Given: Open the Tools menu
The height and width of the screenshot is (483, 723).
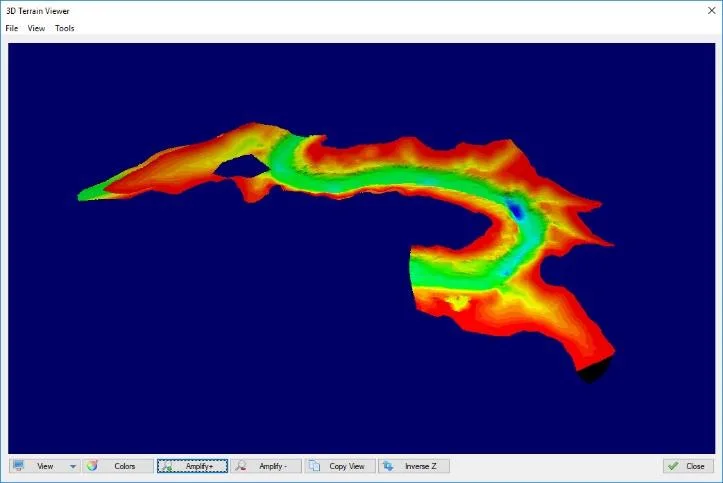Looking at the screenshot, I should pyautogui.click(x=65, y=28).
